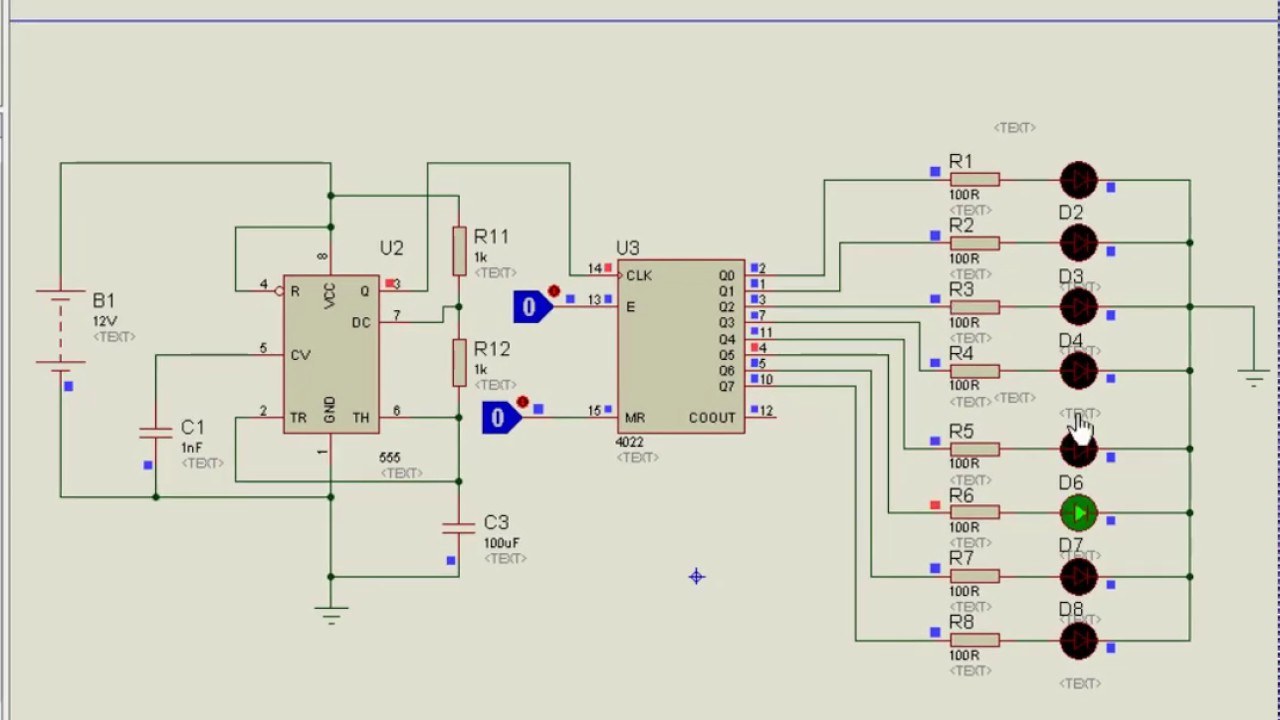
Task: Select resistor R6 body
Action: point(974,513)
